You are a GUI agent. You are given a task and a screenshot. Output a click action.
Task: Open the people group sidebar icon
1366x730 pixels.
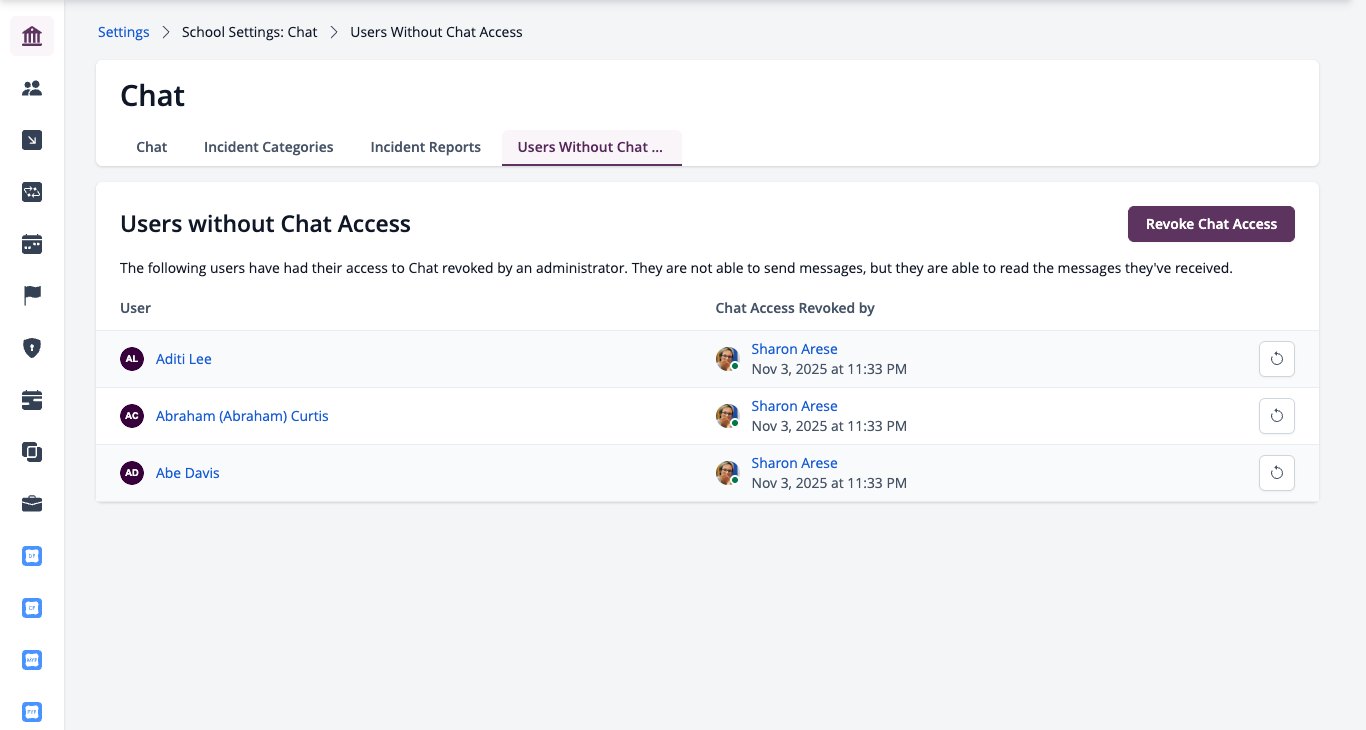pyautogui.click(x=32, y=89)
